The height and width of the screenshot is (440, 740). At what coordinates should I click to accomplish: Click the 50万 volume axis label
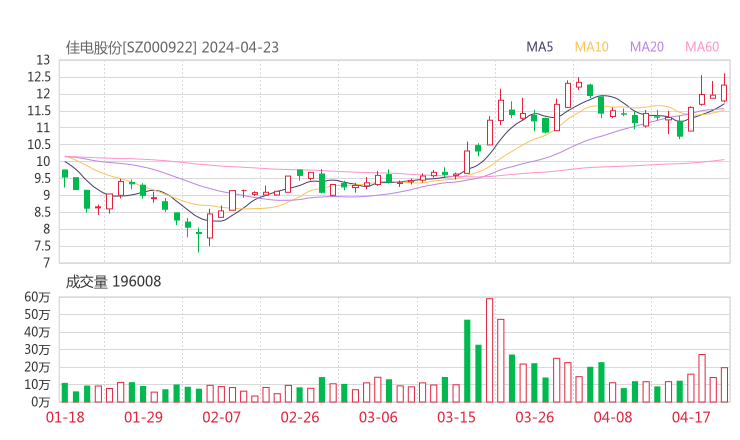pyautogui.click(x=37, y=314)
